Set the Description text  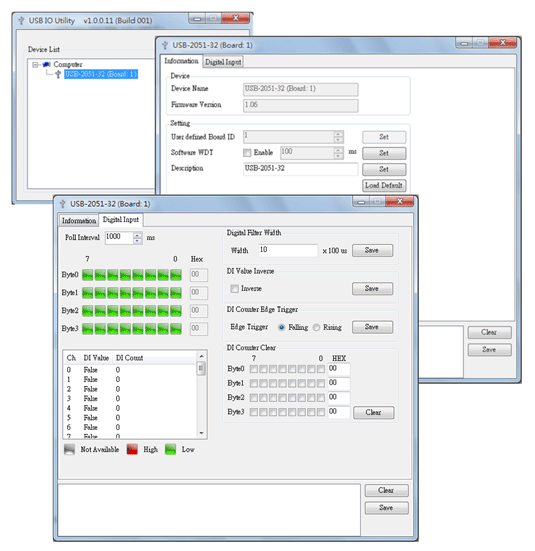[384, 169]
